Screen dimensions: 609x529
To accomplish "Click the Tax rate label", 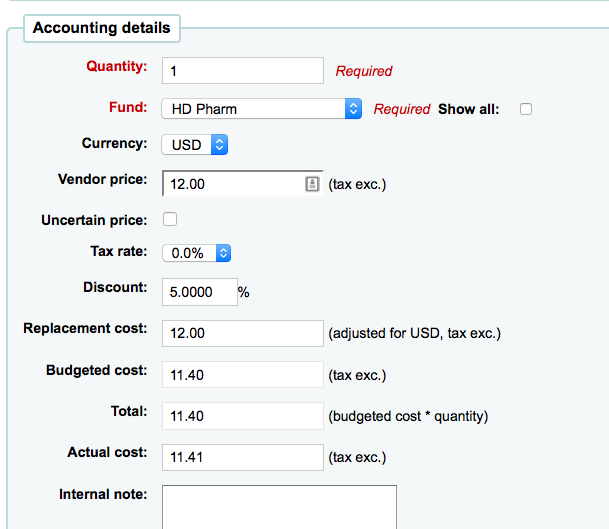I will (118, 252).
